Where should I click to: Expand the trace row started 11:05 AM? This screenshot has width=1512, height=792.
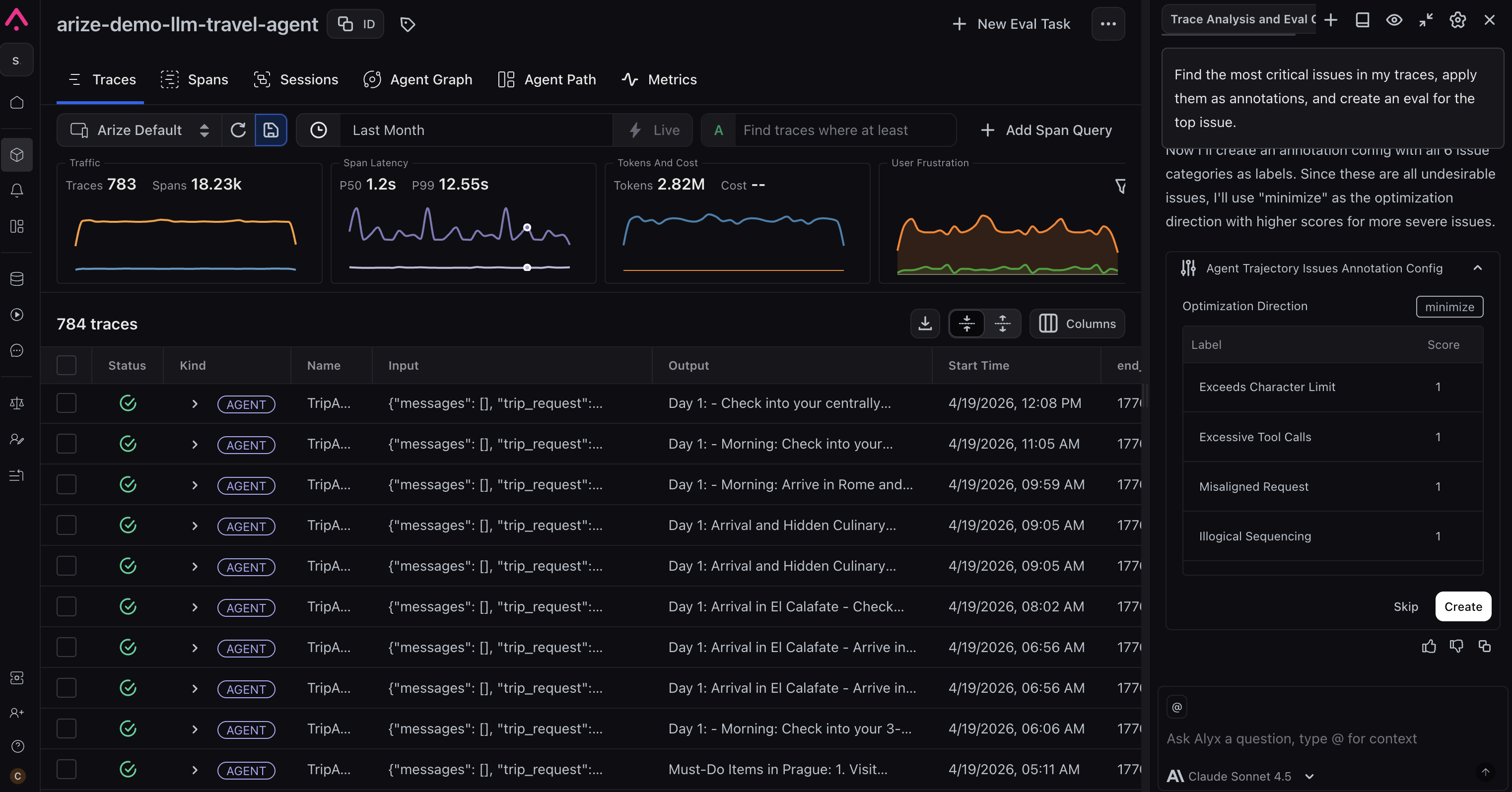pyautogui.click(x=195, y=444)
